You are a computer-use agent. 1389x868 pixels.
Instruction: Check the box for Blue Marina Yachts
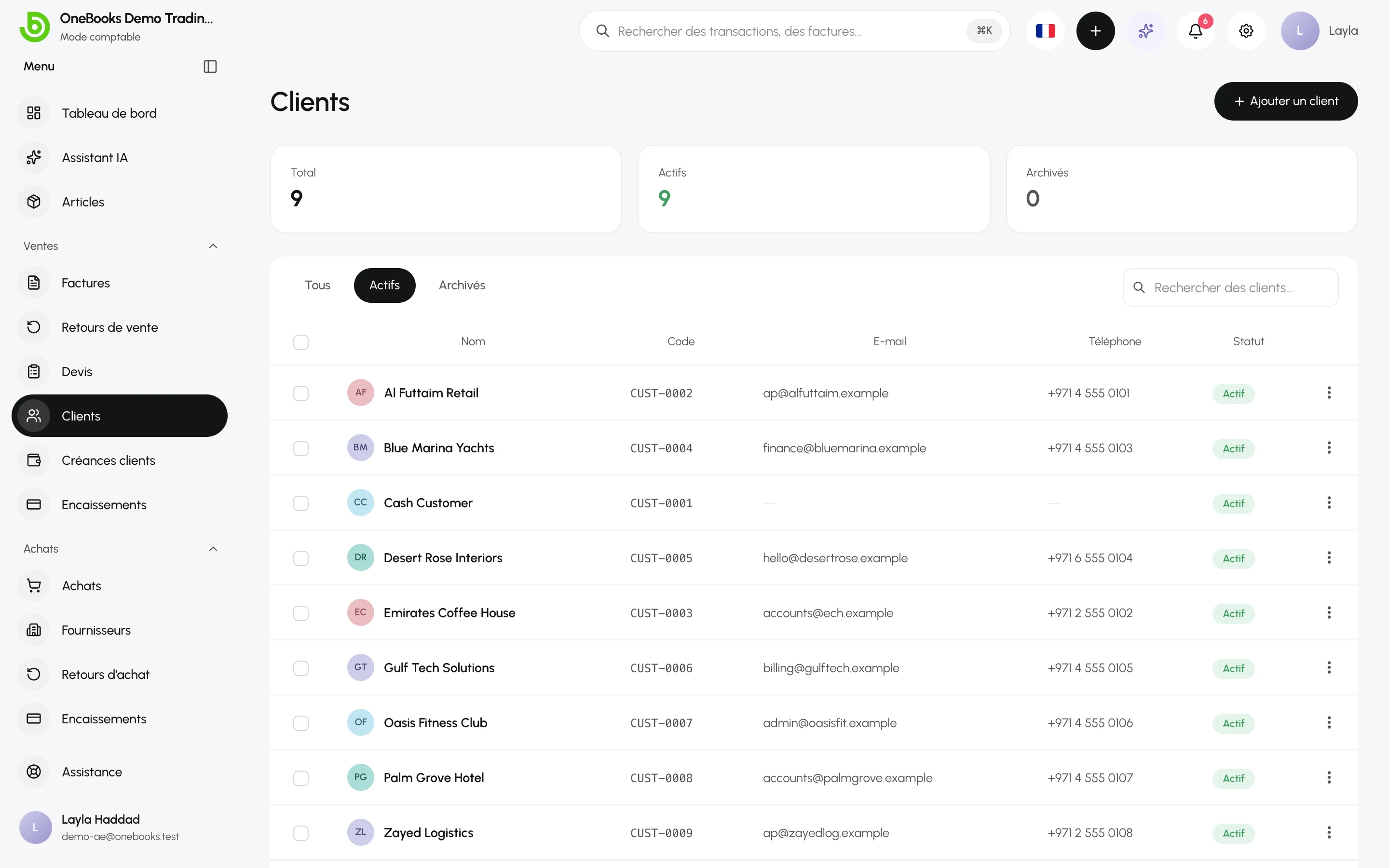301,448
